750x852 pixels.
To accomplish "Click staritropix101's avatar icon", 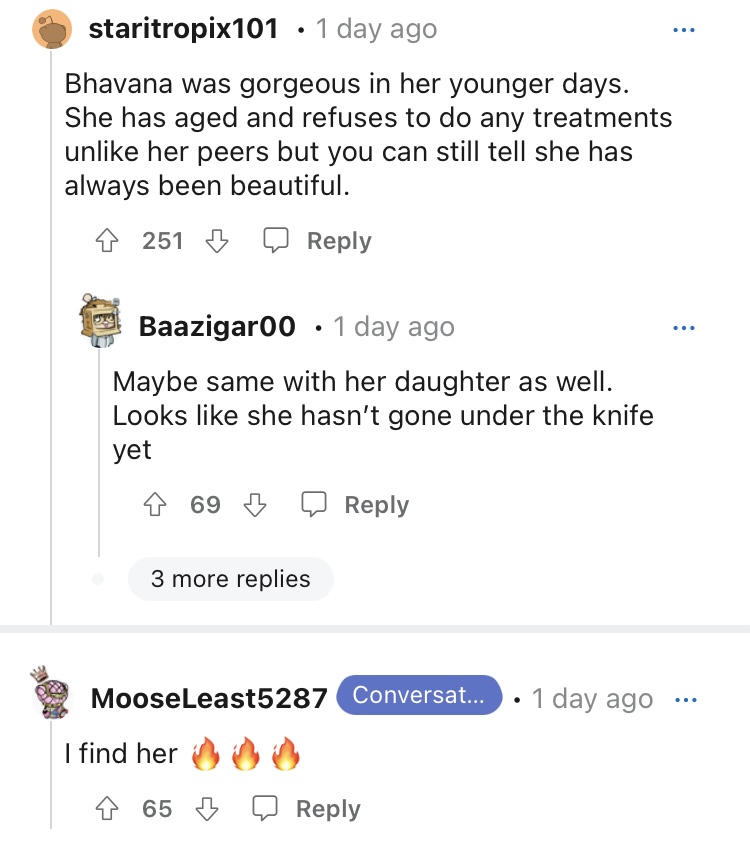I will [51, 30].
